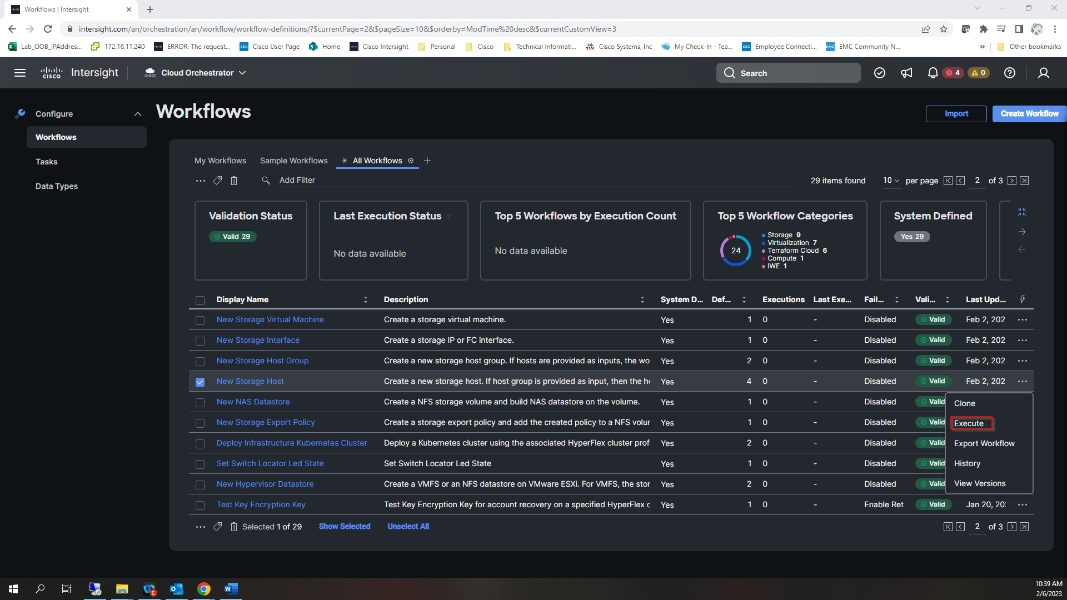
Task: Open the settings gear on the All Workflows tab
Action: click(x=410, y=161)
